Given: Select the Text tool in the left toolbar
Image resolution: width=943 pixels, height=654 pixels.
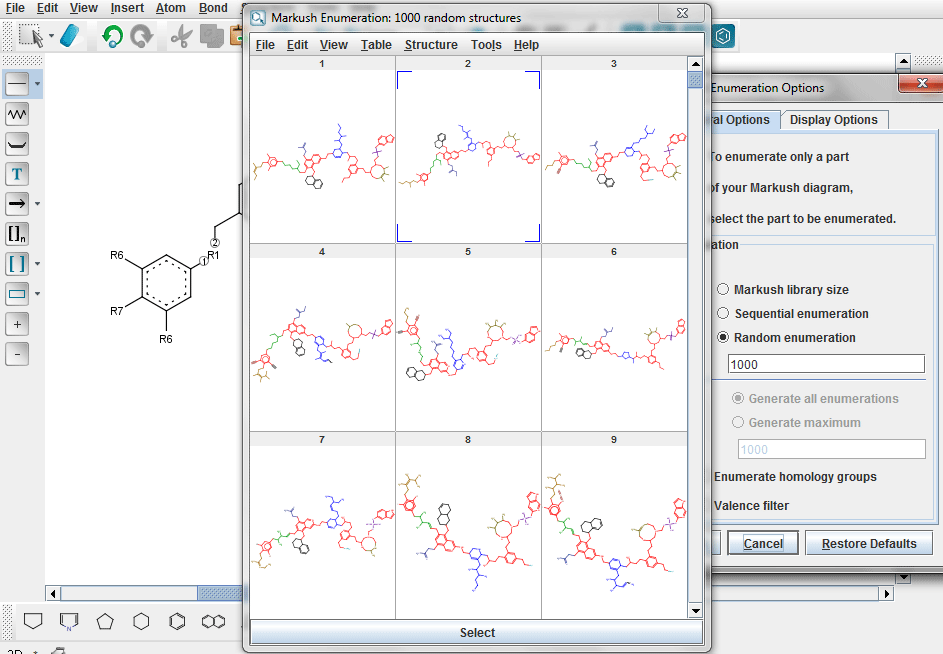Looking at the screenshot, I should [16, 173].
